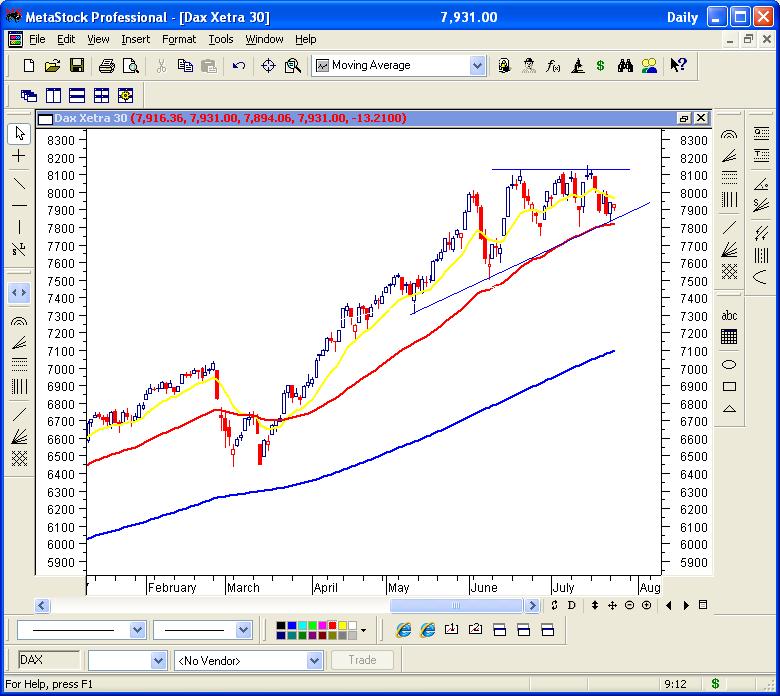The image size is (780, 696).
Task: Click the DAX symbol input field
Action: point(48,660)
